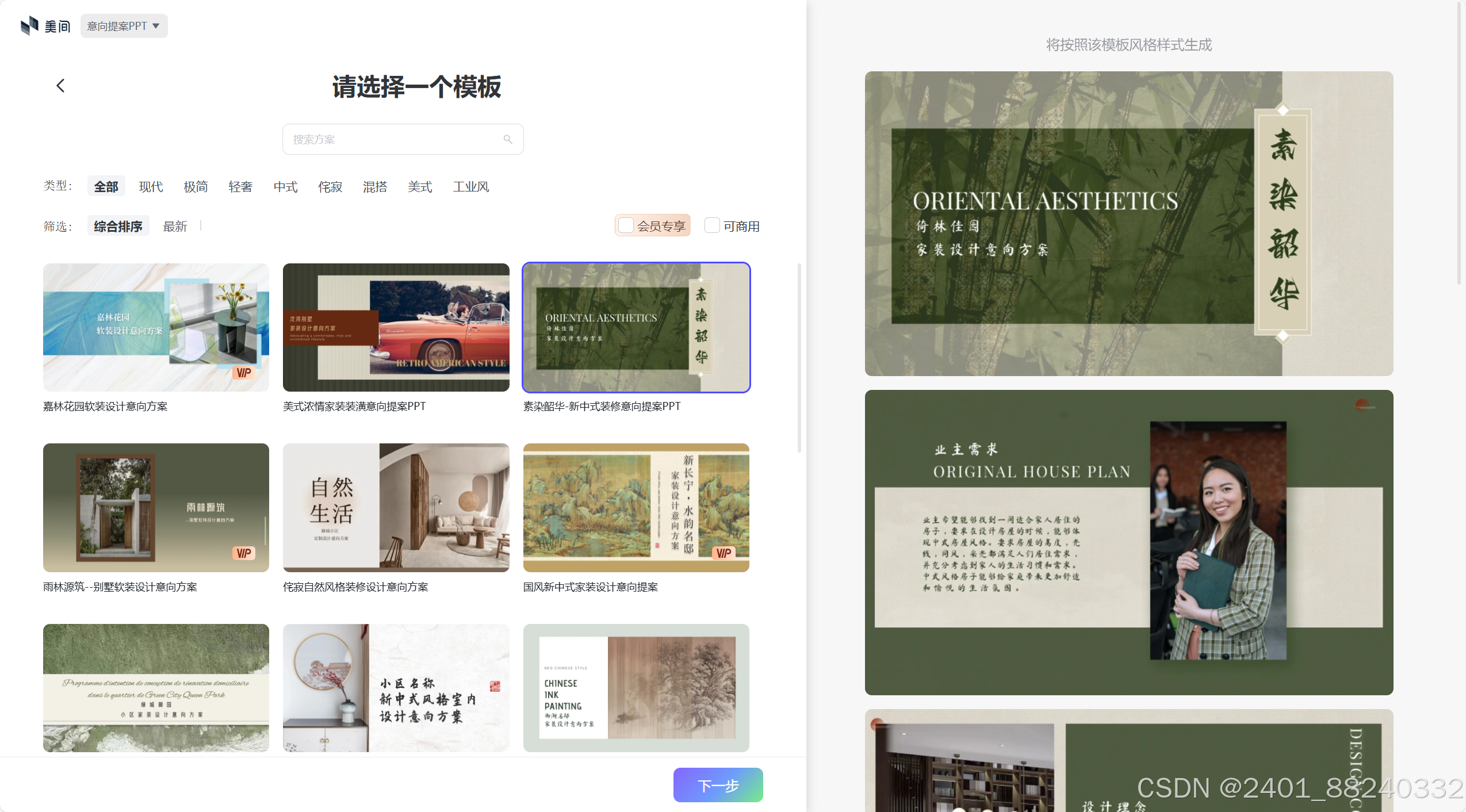Click the back arrow icon
Image resolution: width=1466 pixels, height=812 pixels.
click(60, 85)
